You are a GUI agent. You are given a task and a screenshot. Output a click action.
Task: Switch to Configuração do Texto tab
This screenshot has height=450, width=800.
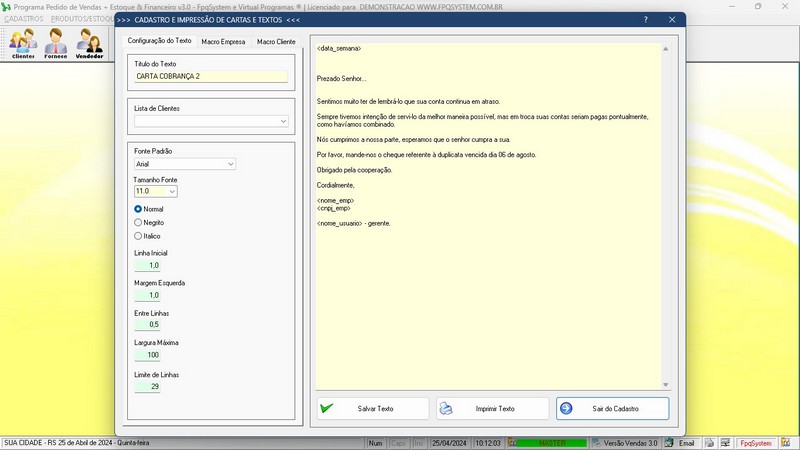(x=159, y=41)
